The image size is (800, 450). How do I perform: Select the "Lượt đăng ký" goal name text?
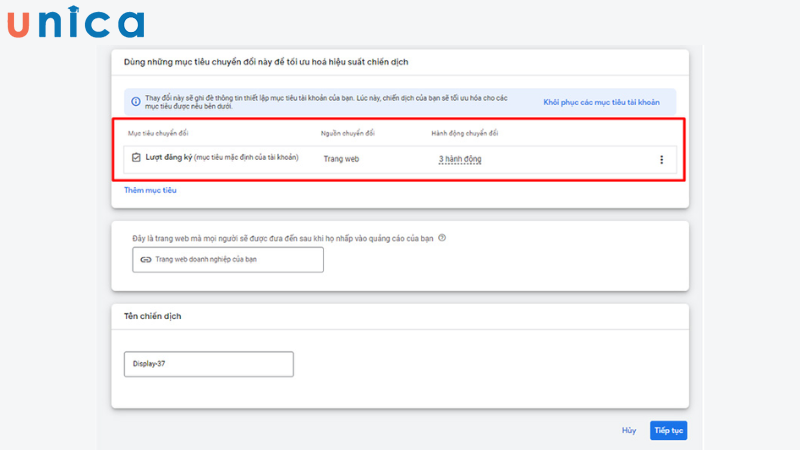point(168,158)
